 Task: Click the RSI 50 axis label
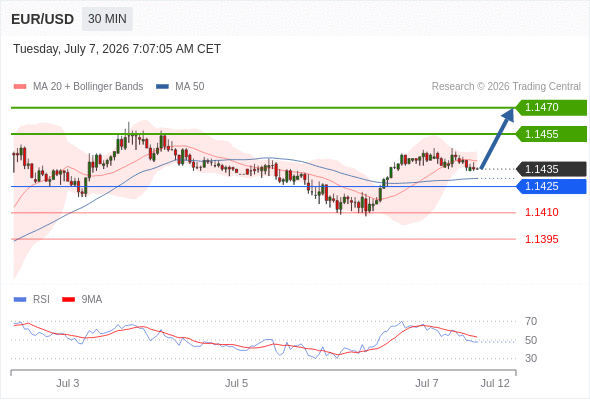[531, 340]
